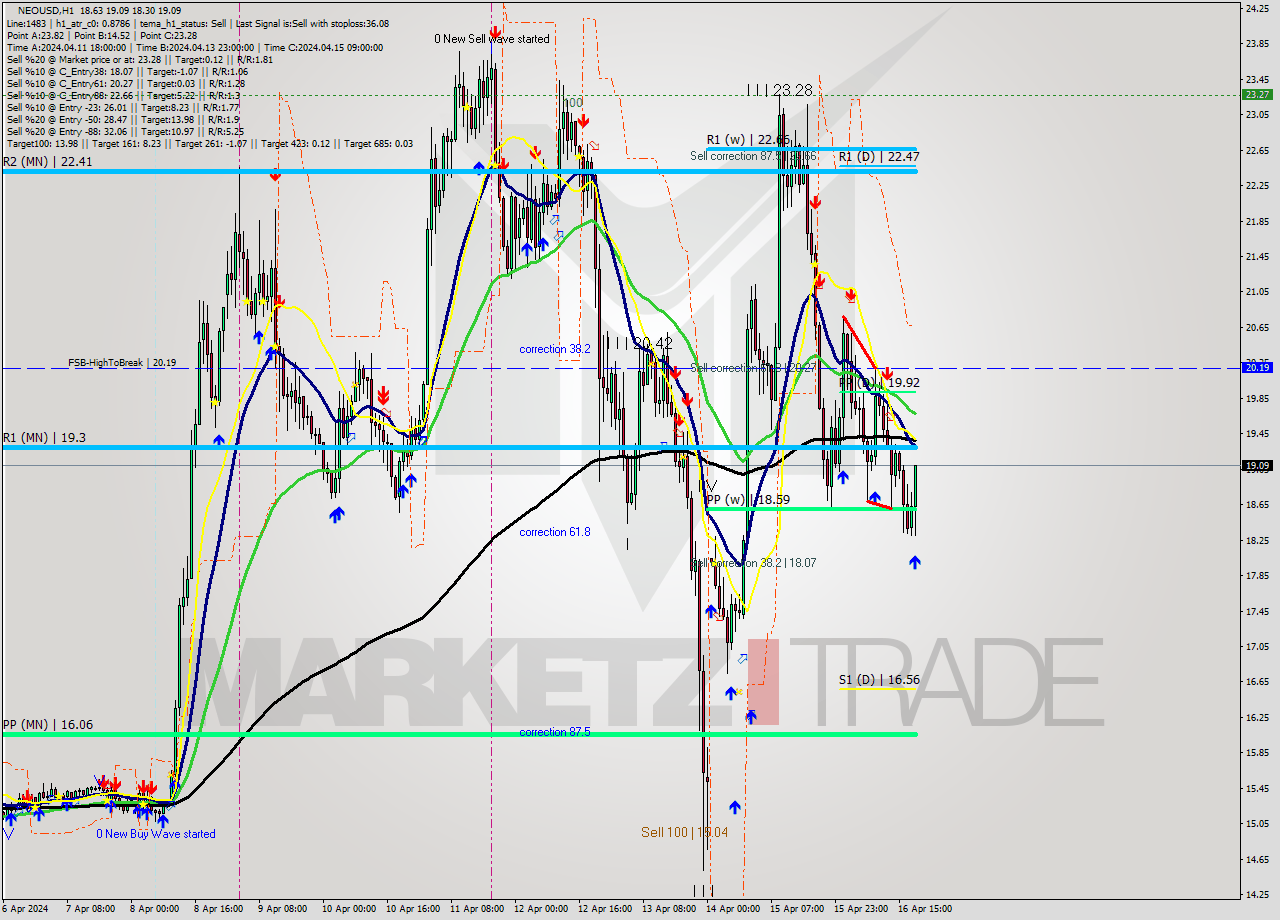
Task: Click the 'R1 (MN) | 19.3' level label
Action: point(44,438)
